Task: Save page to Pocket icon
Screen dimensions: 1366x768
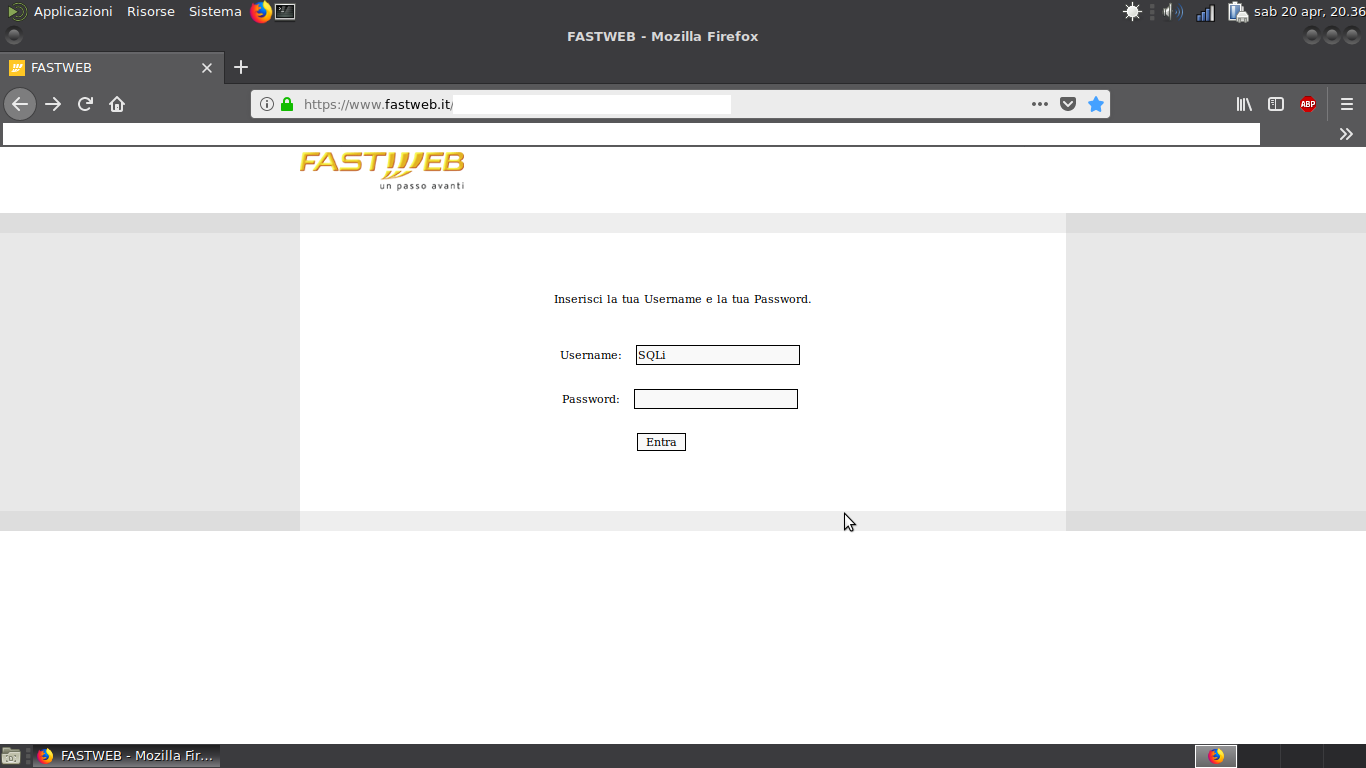Action: [x=1068, y=104]
